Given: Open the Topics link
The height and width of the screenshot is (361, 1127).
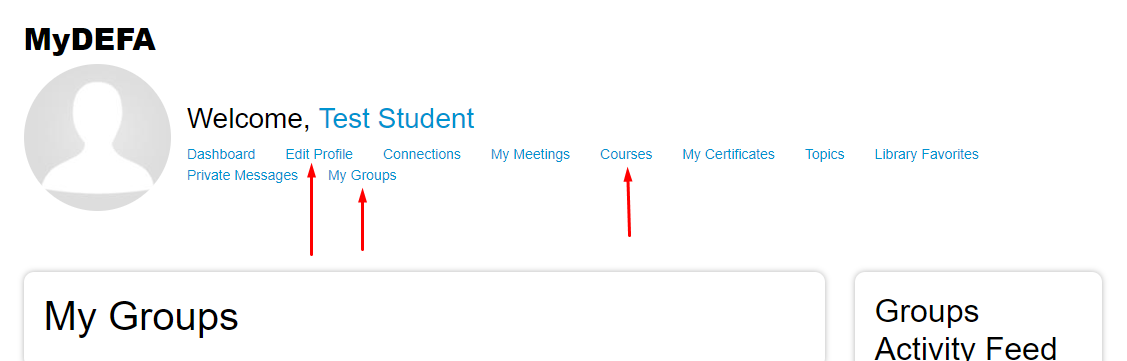Looking at the screenshot, I should point(824,155).
